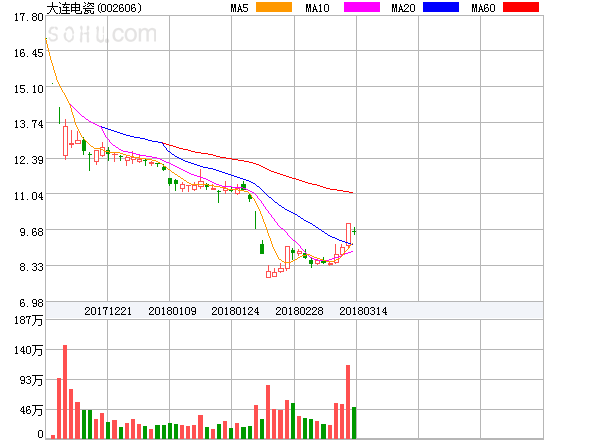Click the blue MA20 legend swatch

(x=441, y=7)
